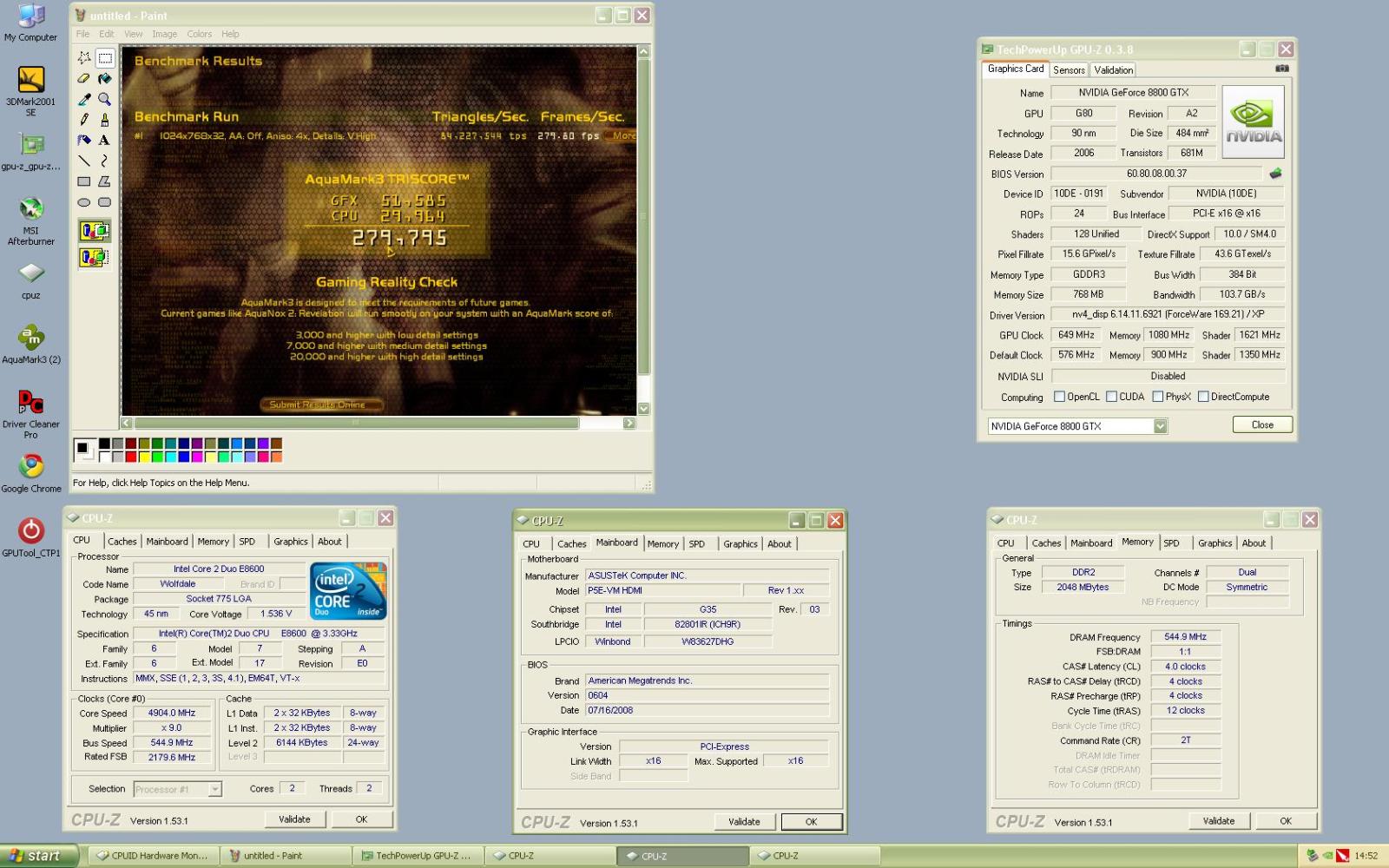Switch to CPUID Hardware Monitor taskbar item

154,856
